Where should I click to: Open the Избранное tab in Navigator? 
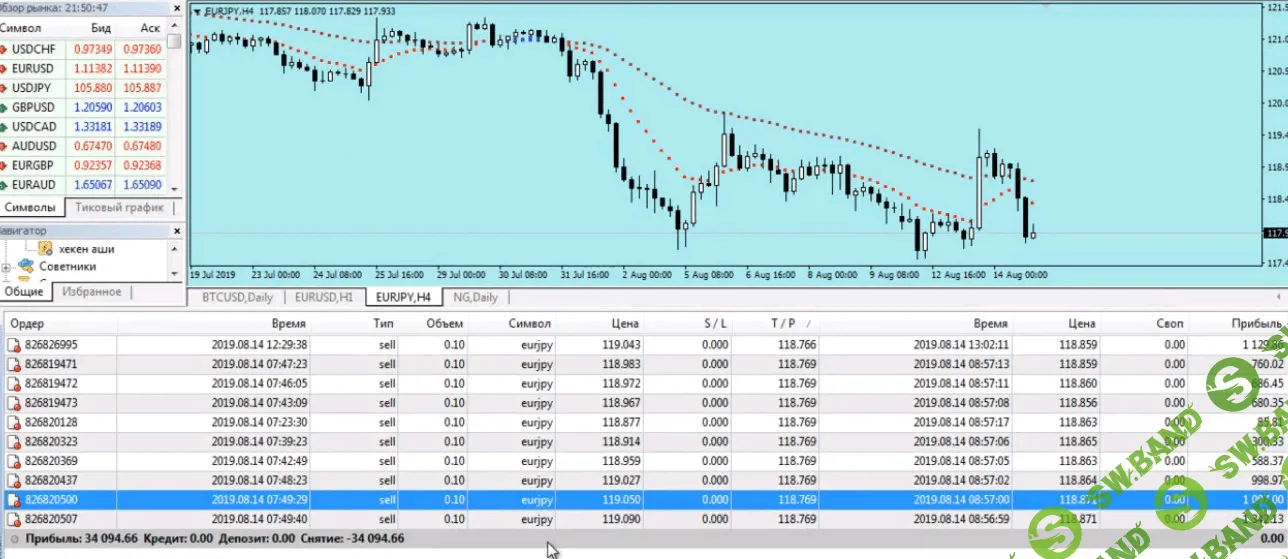[91, 292]
